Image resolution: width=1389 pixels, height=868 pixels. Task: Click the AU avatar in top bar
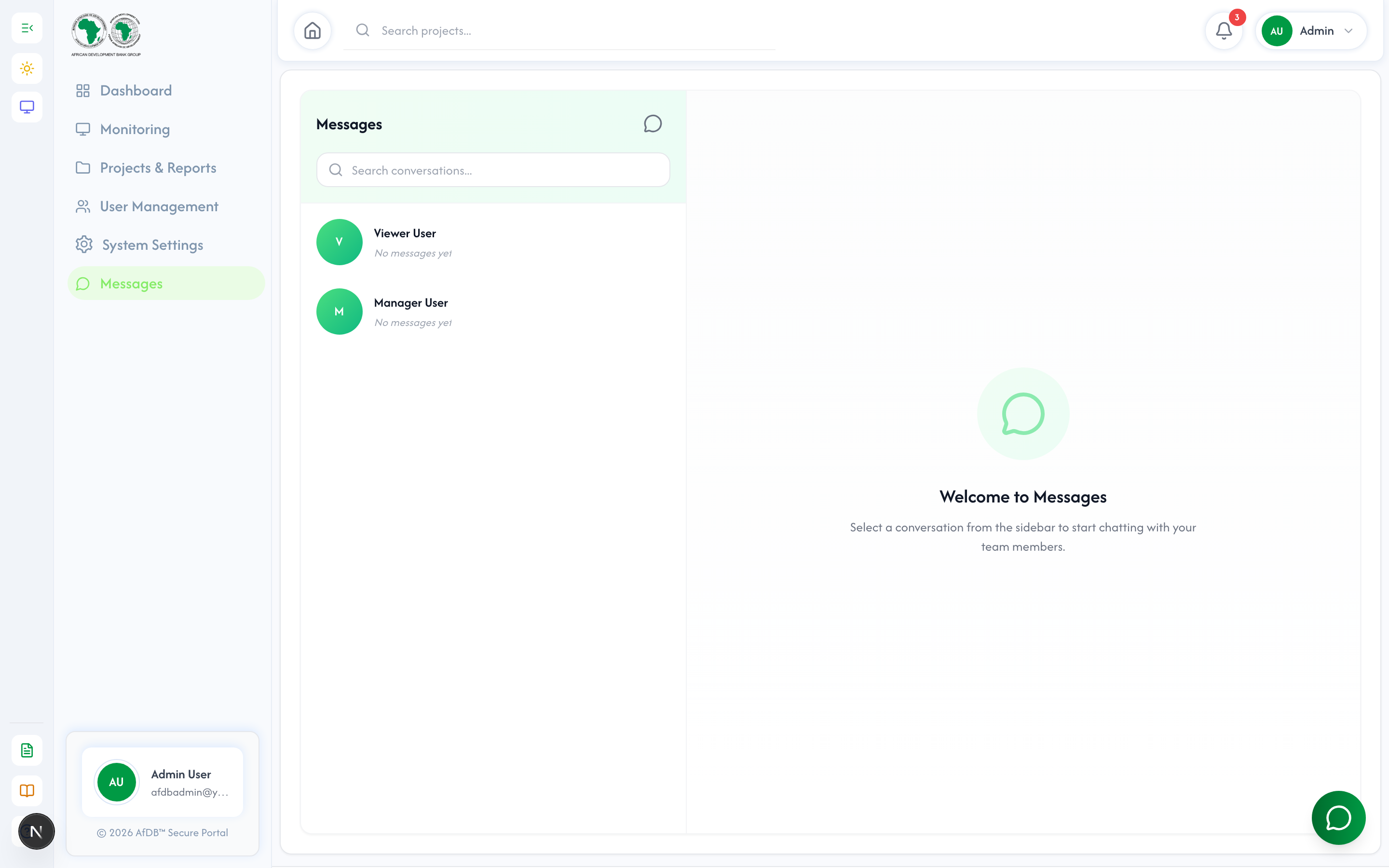tap(1277, 31)
